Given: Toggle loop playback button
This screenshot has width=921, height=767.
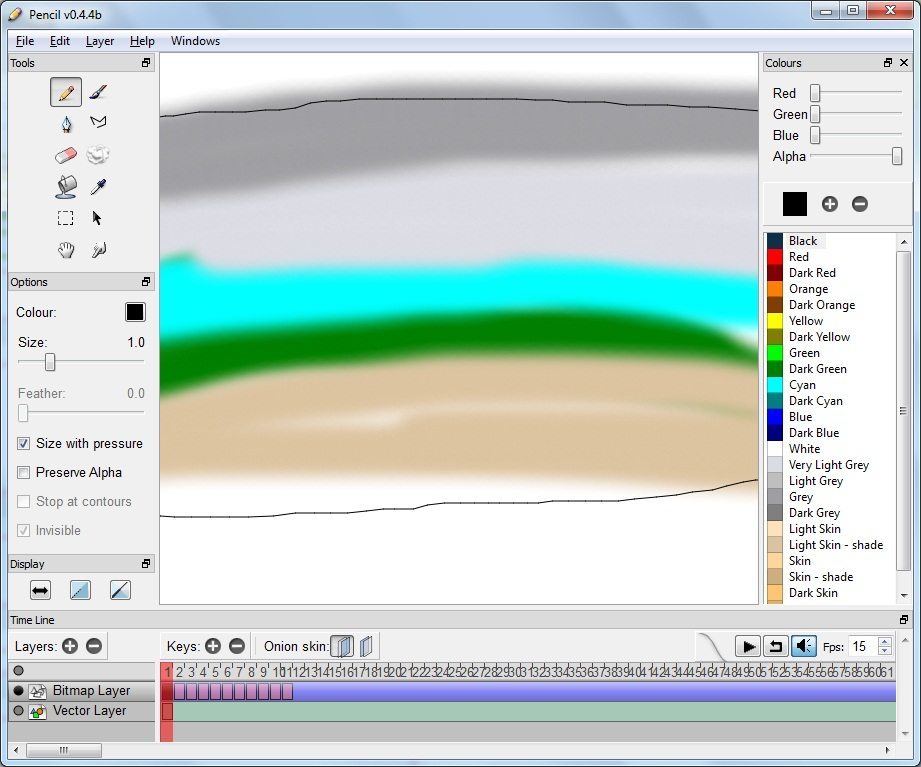Looking at the screenshot, I should 776,646.
